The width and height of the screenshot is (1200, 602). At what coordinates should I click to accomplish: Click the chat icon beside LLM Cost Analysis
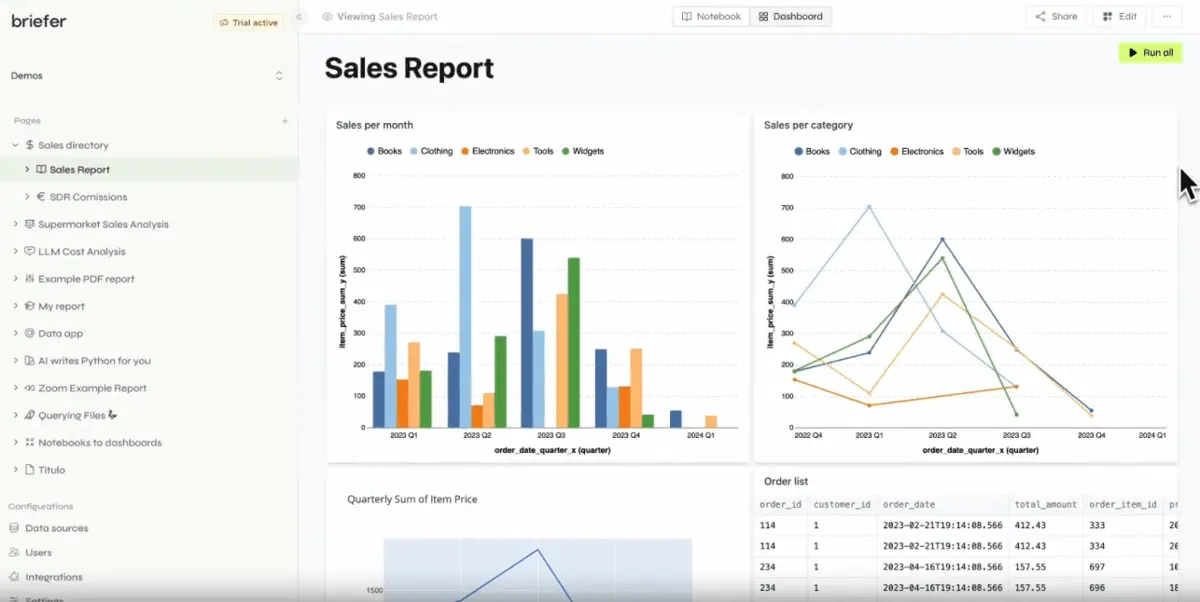click(30, 252)
